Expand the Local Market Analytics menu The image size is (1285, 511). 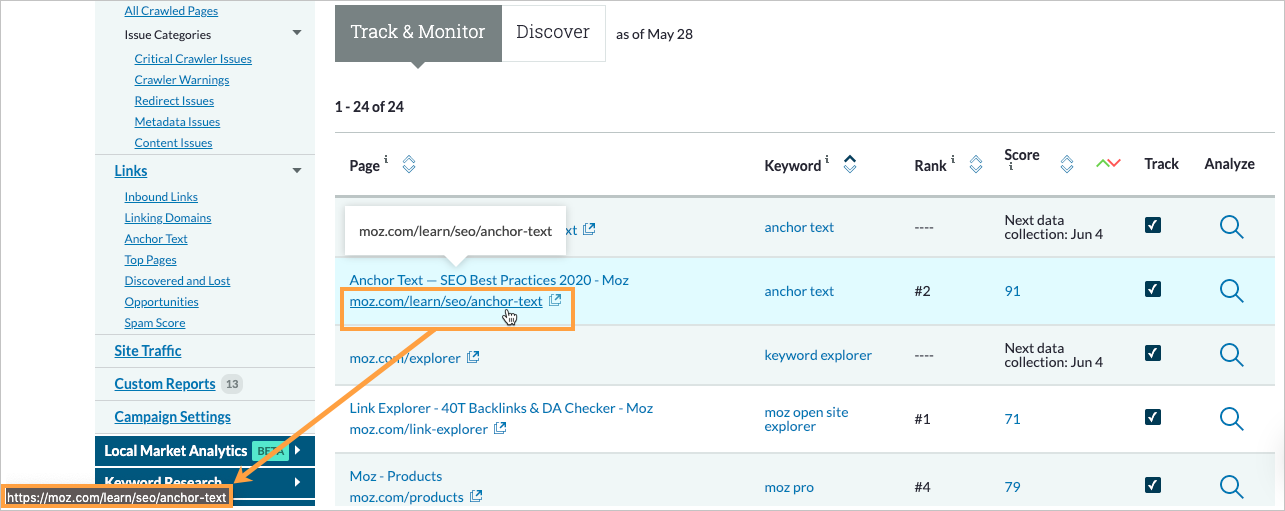point(297,451)
